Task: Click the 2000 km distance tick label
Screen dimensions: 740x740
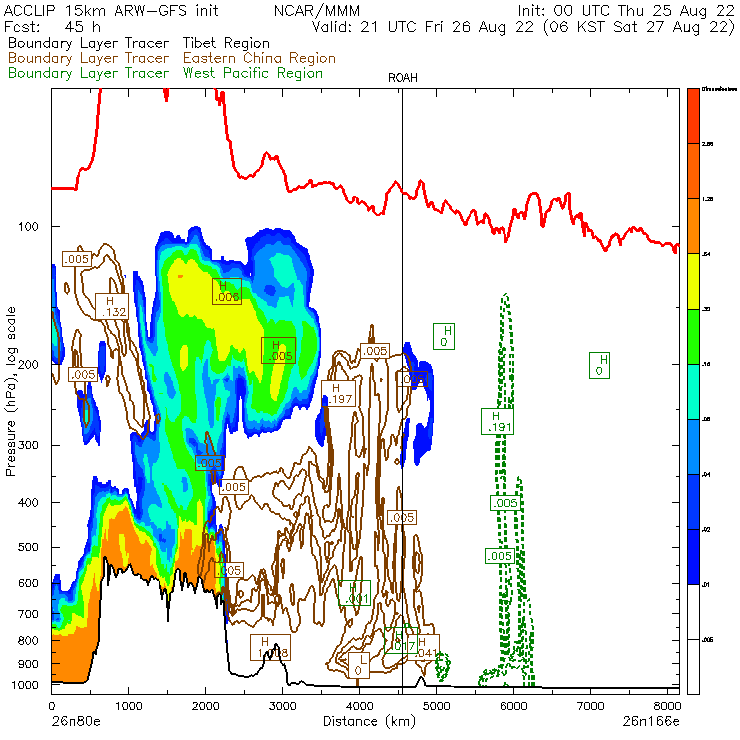Action: click(205, 706)
